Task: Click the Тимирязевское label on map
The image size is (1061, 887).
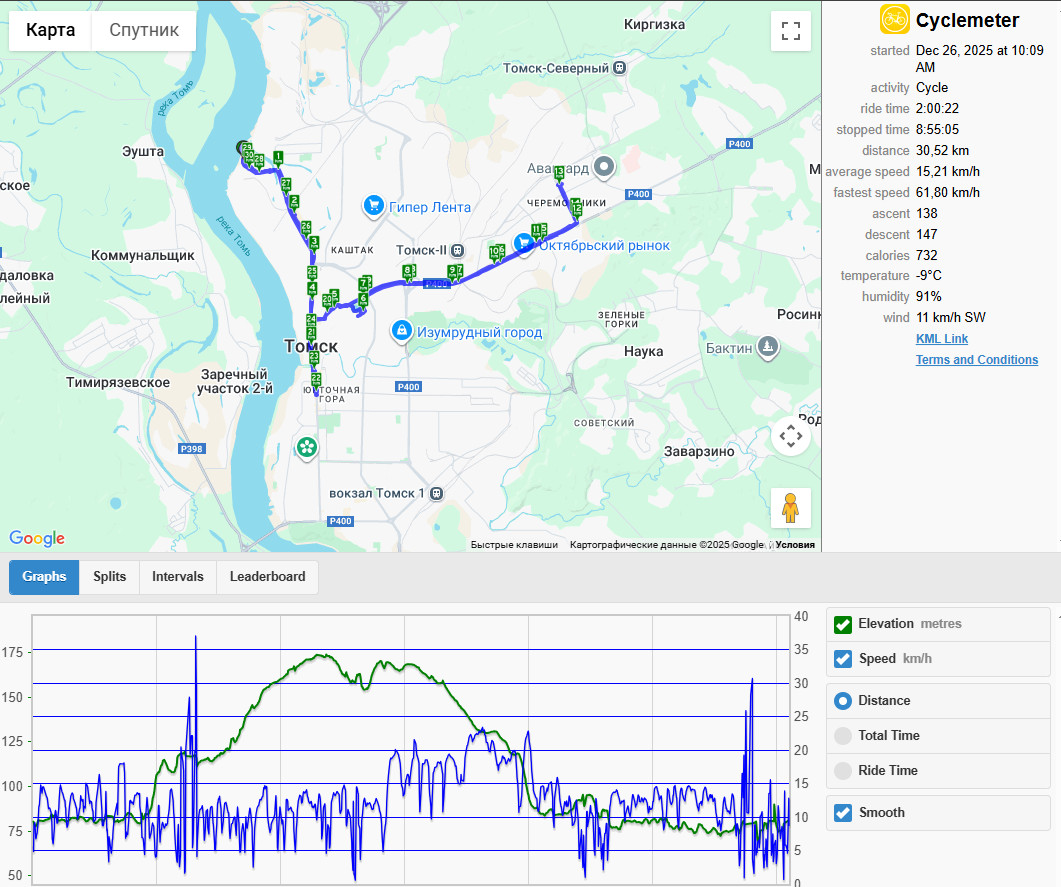Action: click(118, 382)
